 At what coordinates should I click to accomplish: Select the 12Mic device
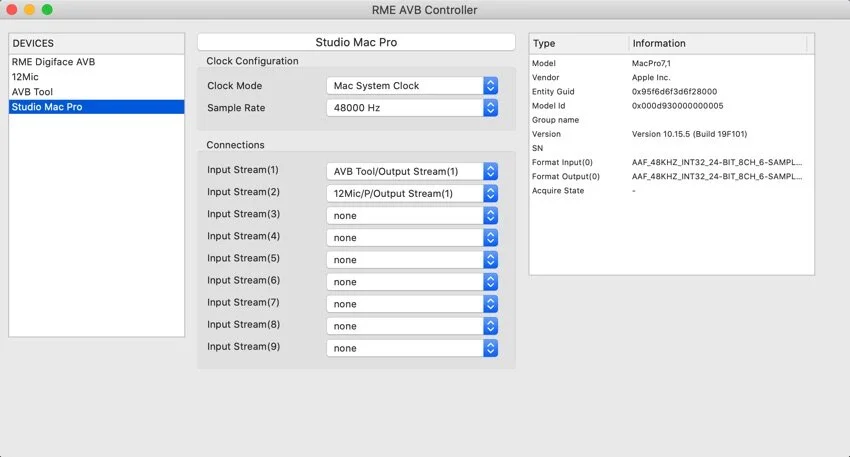(x=96, y=77)
